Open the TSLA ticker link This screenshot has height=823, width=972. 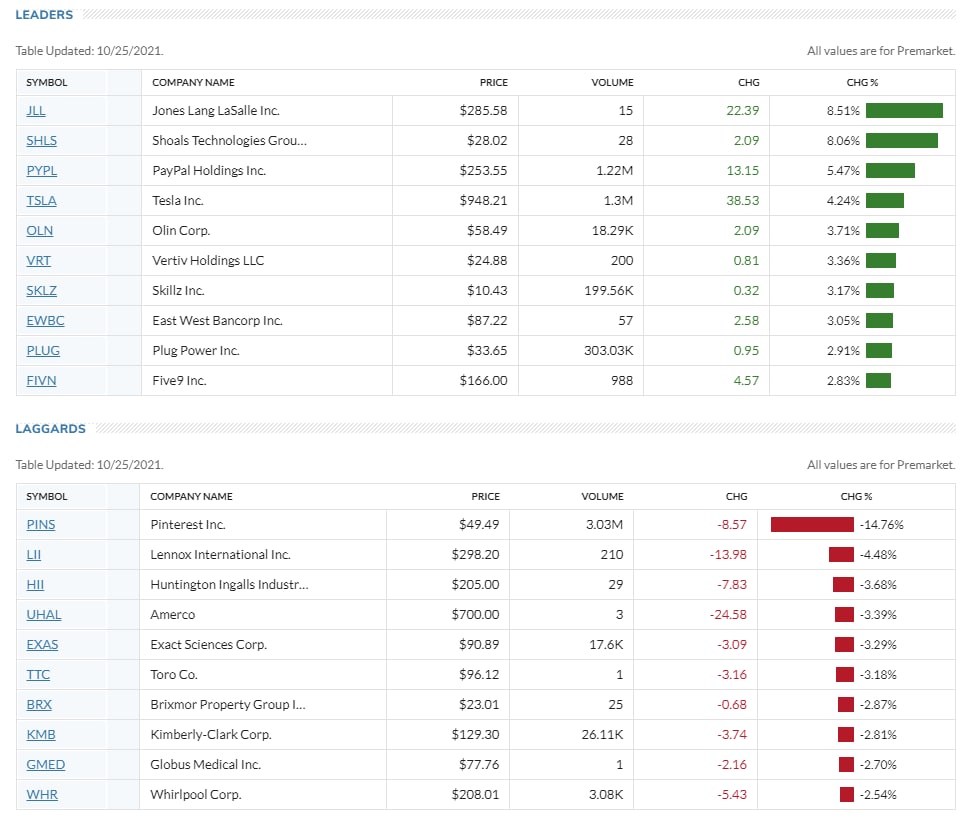[x=41, y=201]
